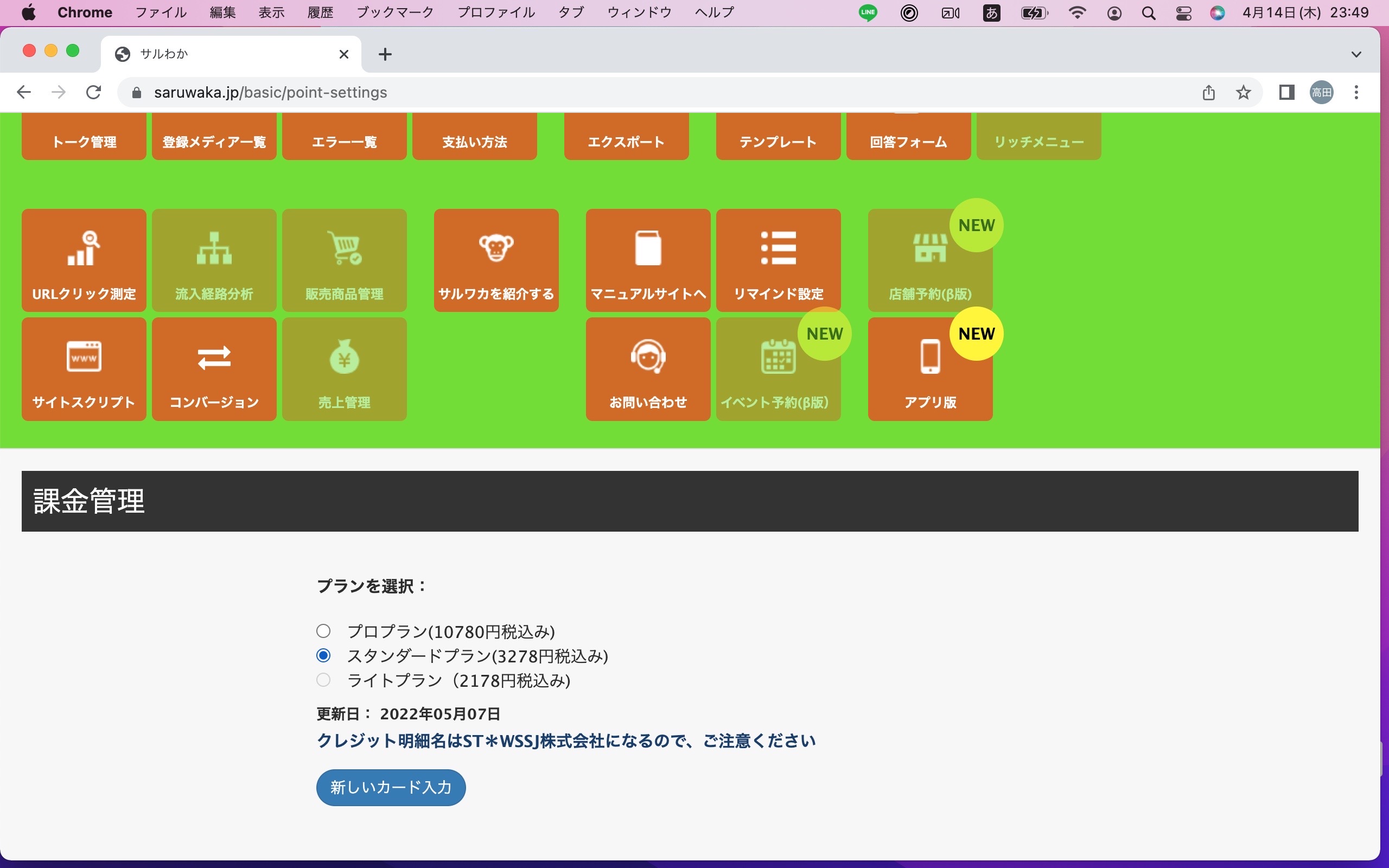
Task: Open the URLクリック測定 tile
Action: pos(84,260)
